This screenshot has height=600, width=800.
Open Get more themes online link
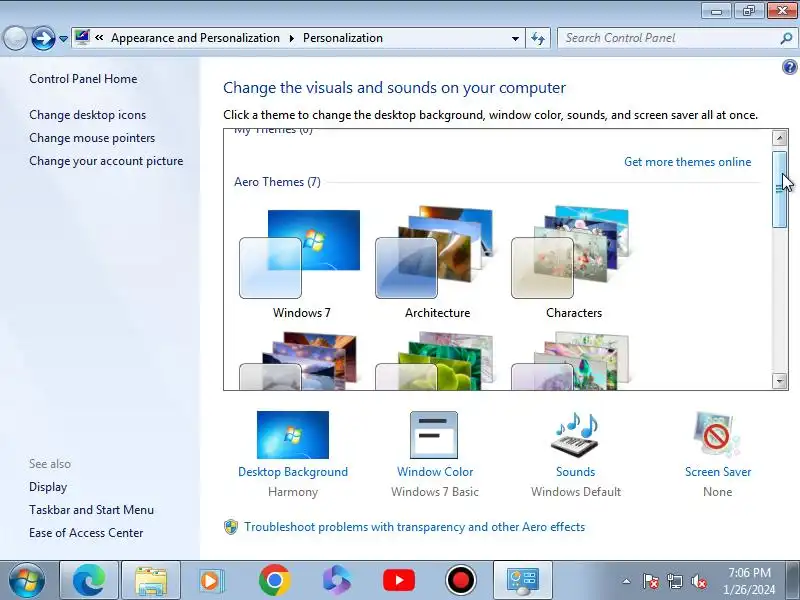[687, 162]
